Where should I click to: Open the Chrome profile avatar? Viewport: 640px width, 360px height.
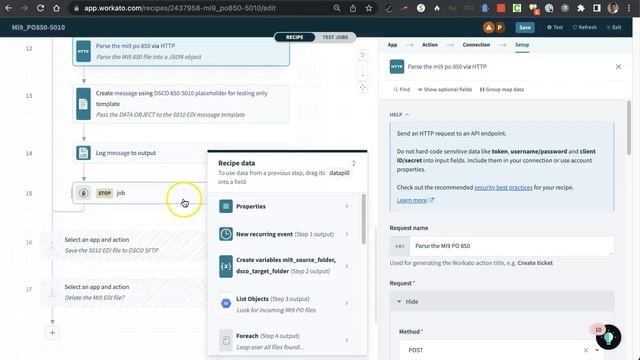[613, 8]
